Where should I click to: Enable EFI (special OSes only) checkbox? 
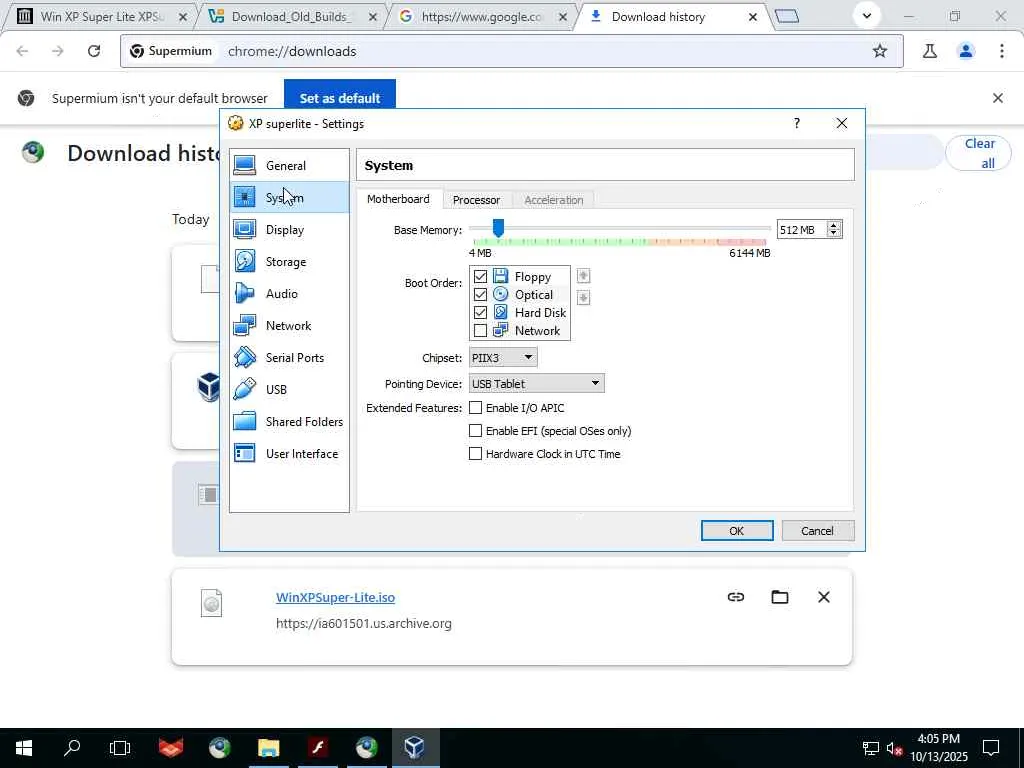tap(475, 430)
